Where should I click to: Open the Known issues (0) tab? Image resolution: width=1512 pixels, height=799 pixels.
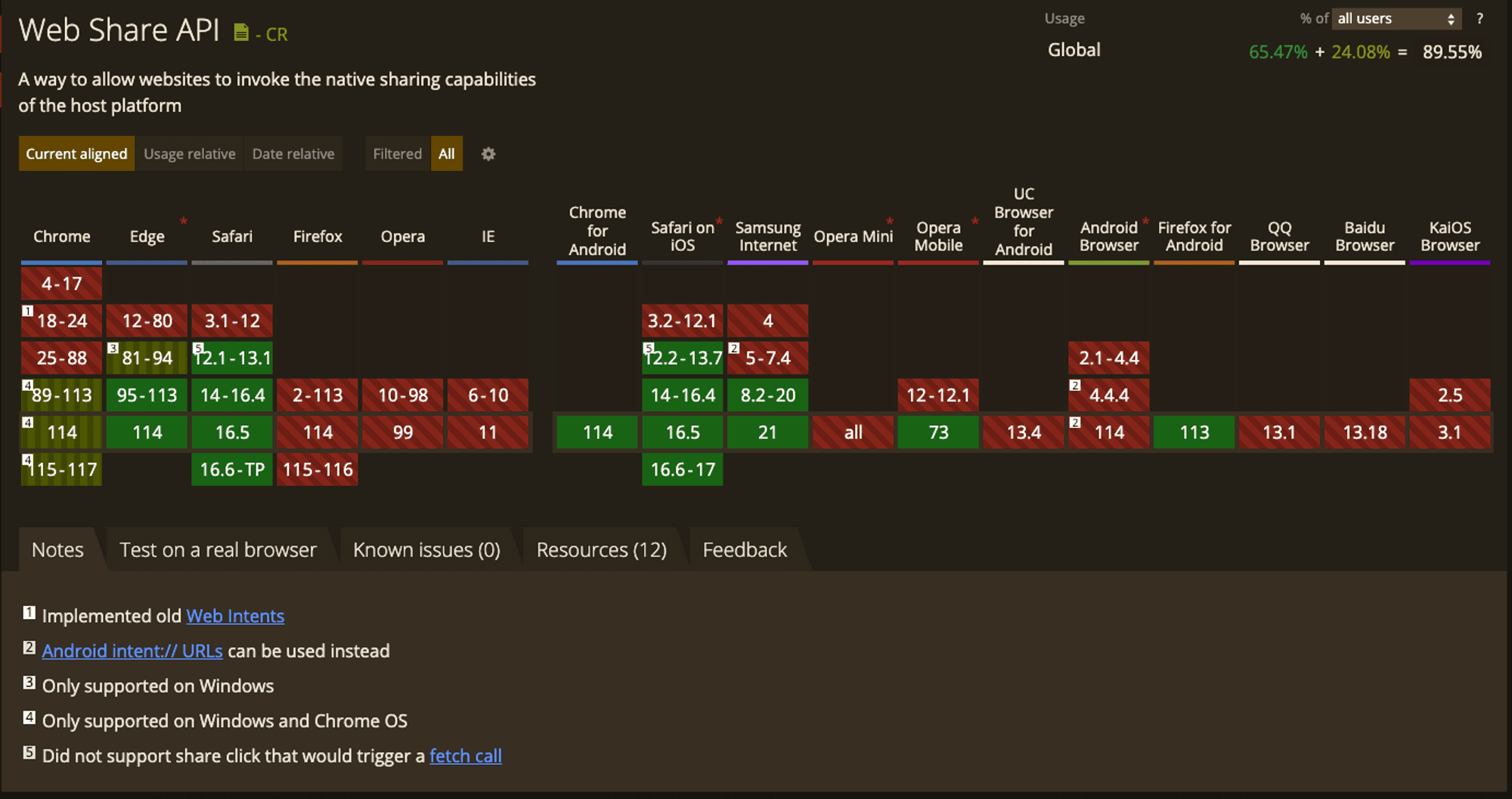tap(426, 550)
